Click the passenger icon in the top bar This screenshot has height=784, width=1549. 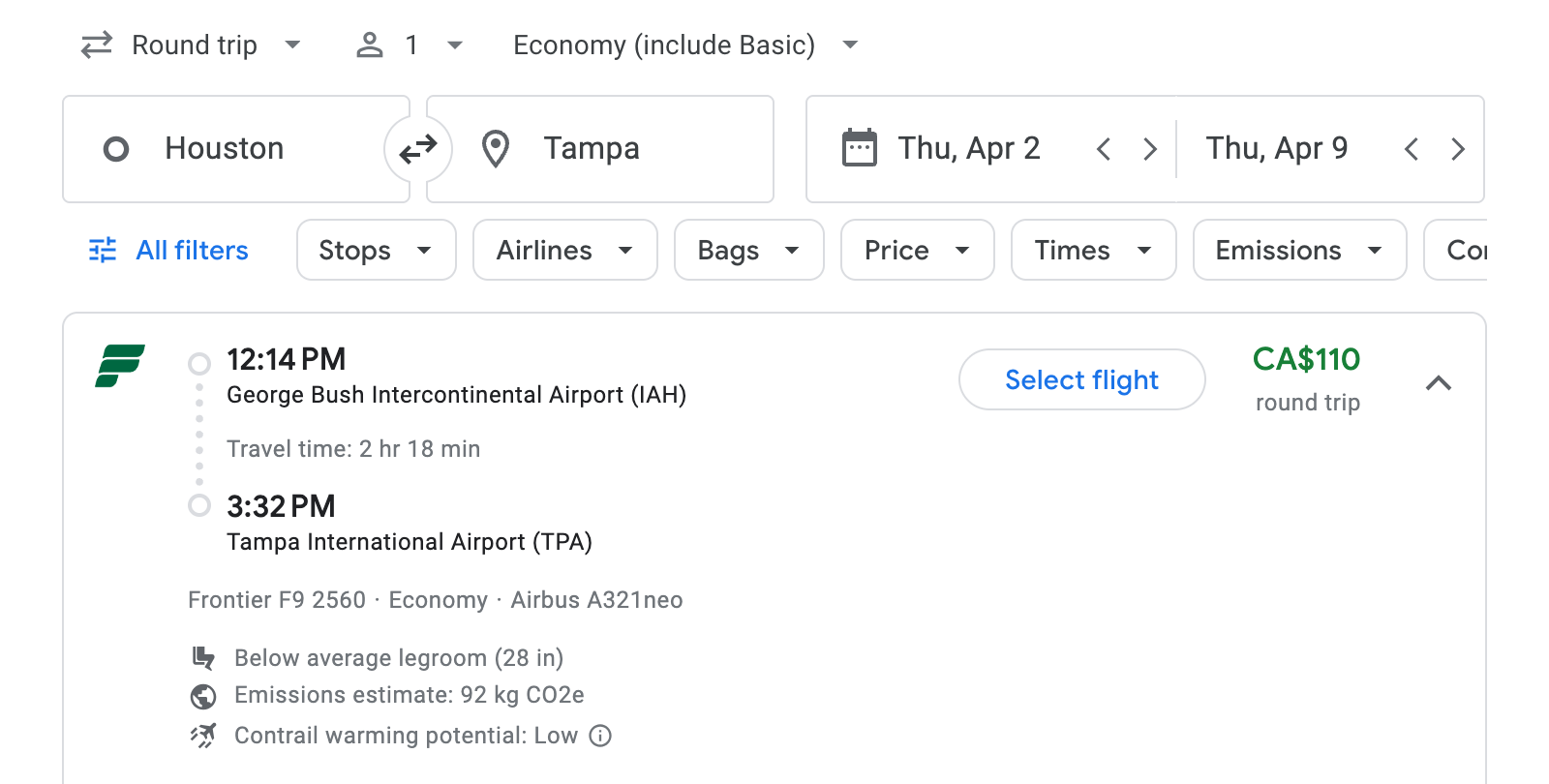[x=369, y=45]
